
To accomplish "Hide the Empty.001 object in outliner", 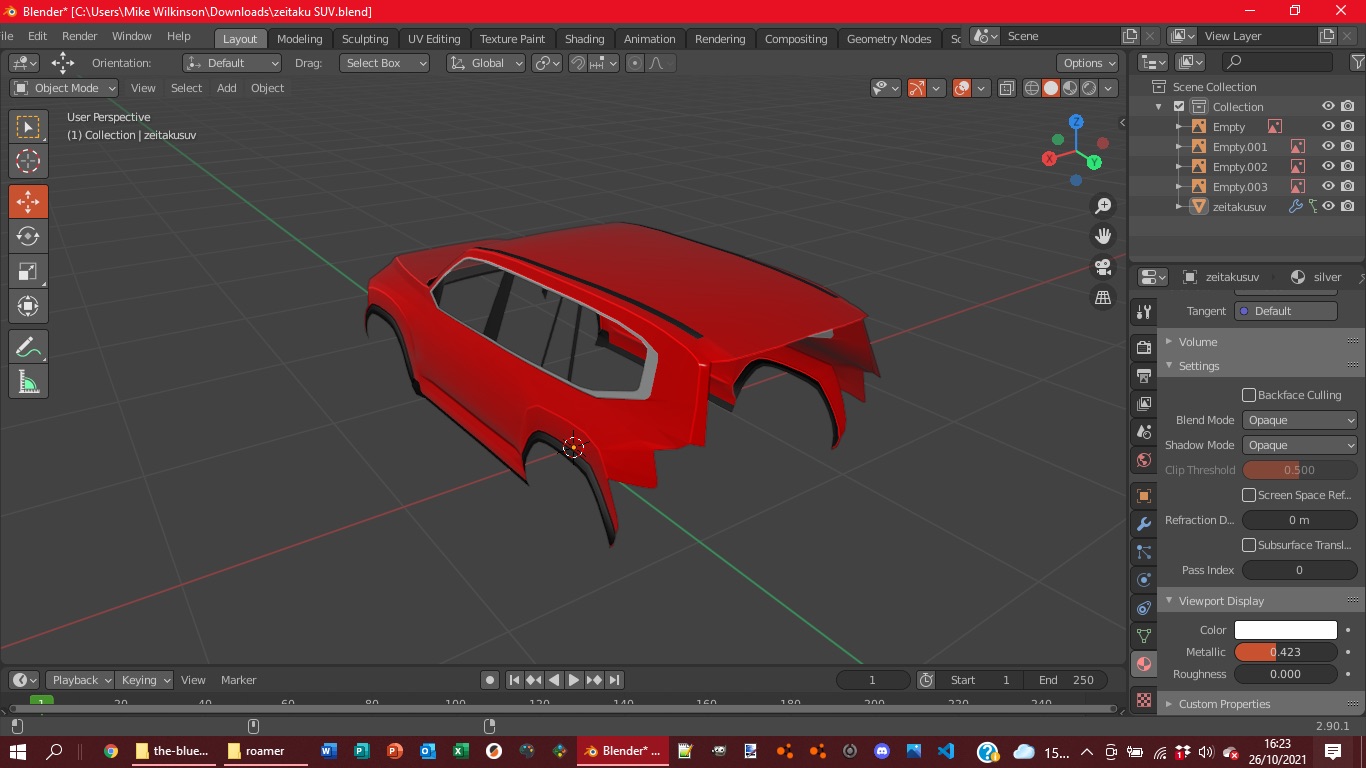I will point(1328,146).
